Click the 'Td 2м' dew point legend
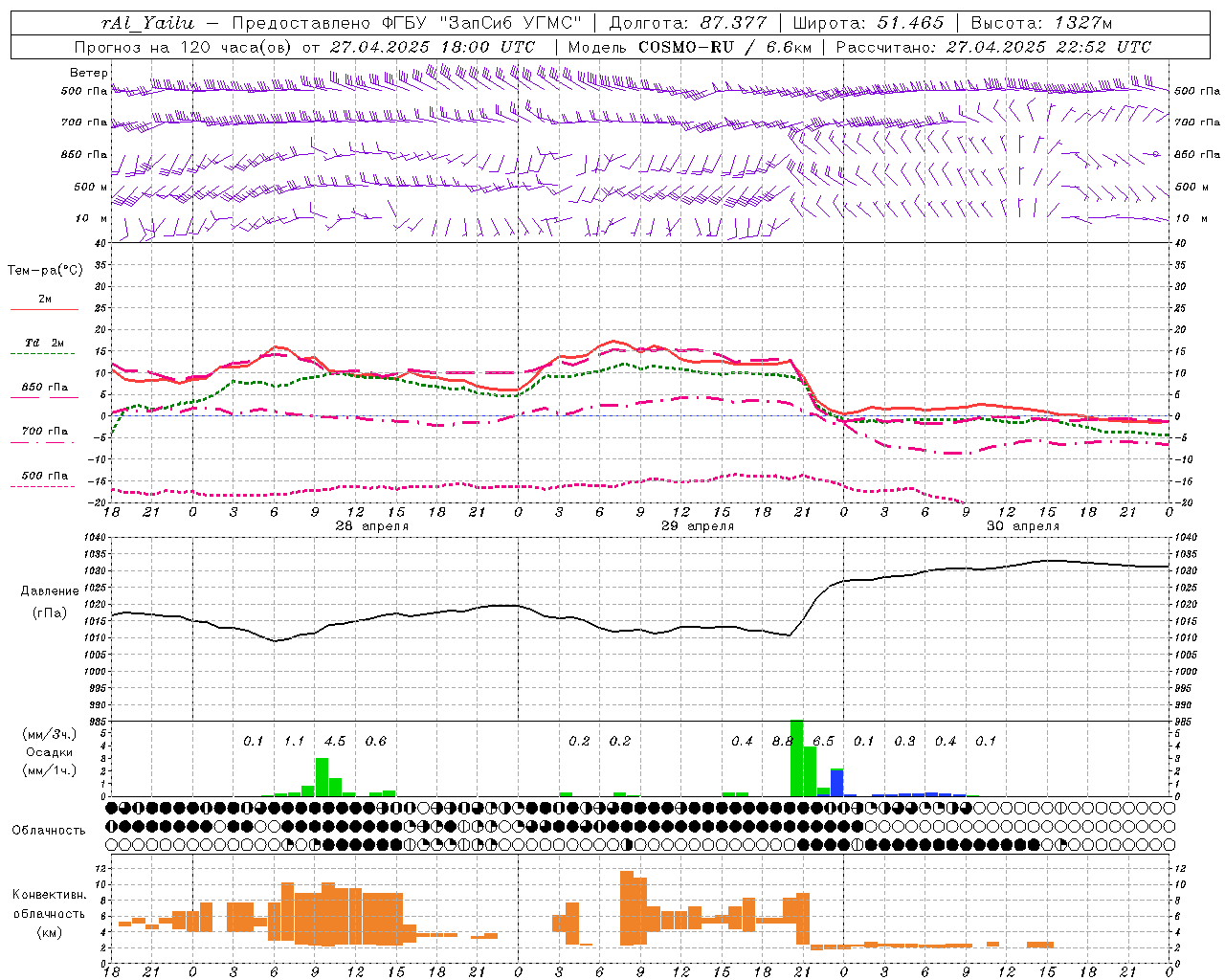1225x980 pixels. (45, 343)
